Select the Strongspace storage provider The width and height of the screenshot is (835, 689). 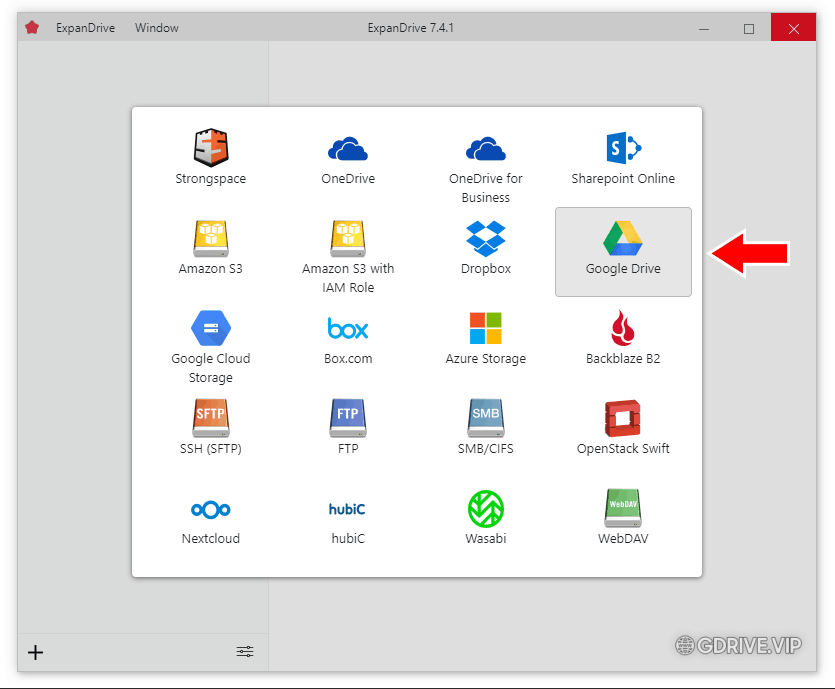click(x=210, y=158)
